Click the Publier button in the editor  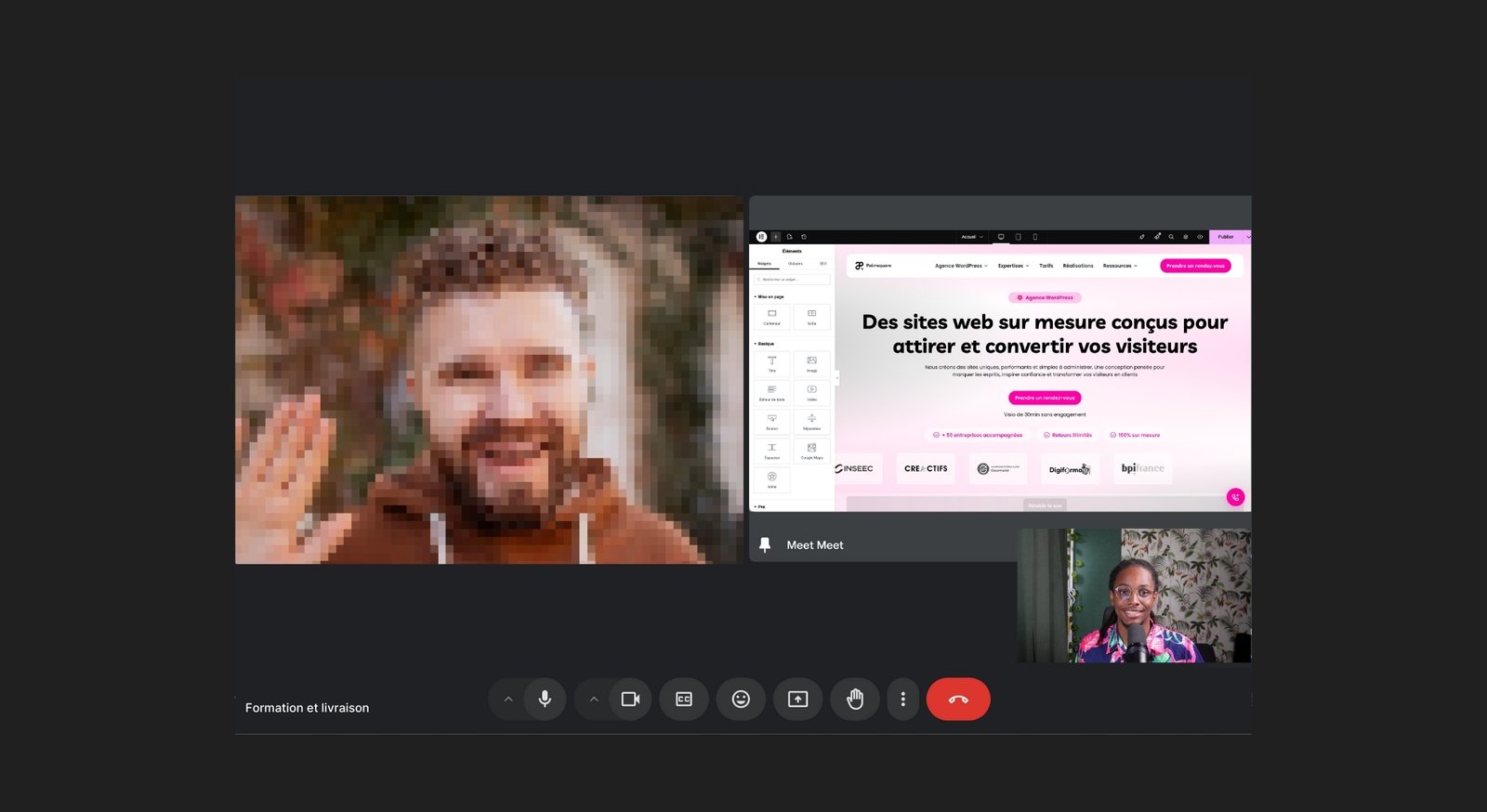1225,237
